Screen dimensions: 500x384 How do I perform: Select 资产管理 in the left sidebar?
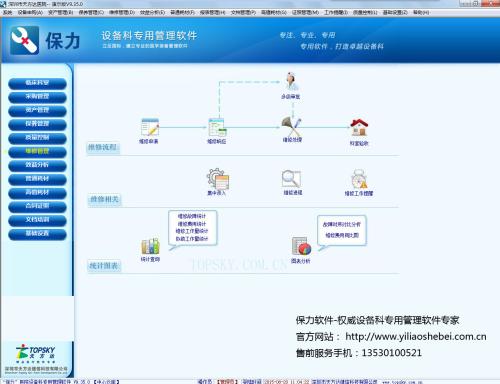pos(37,110)
